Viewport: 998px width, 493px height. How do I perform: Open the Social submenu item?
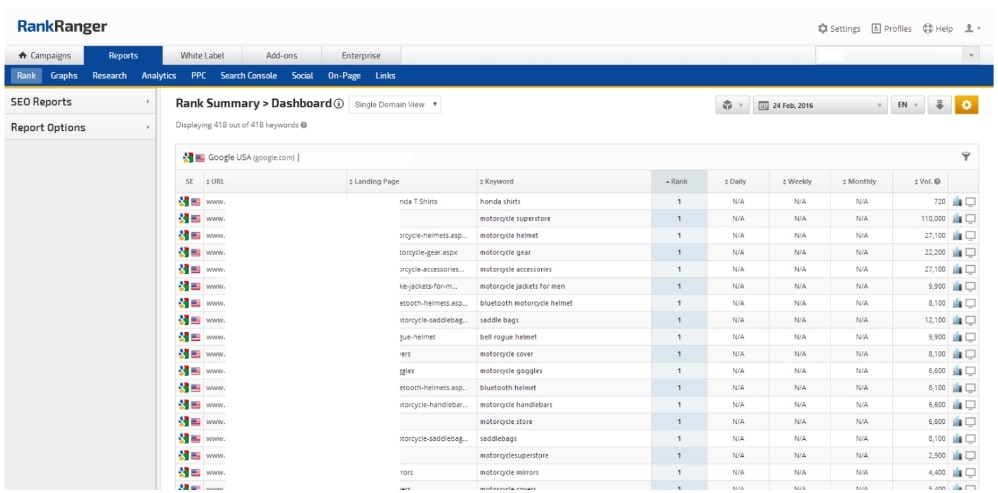[x=302, y=76]
